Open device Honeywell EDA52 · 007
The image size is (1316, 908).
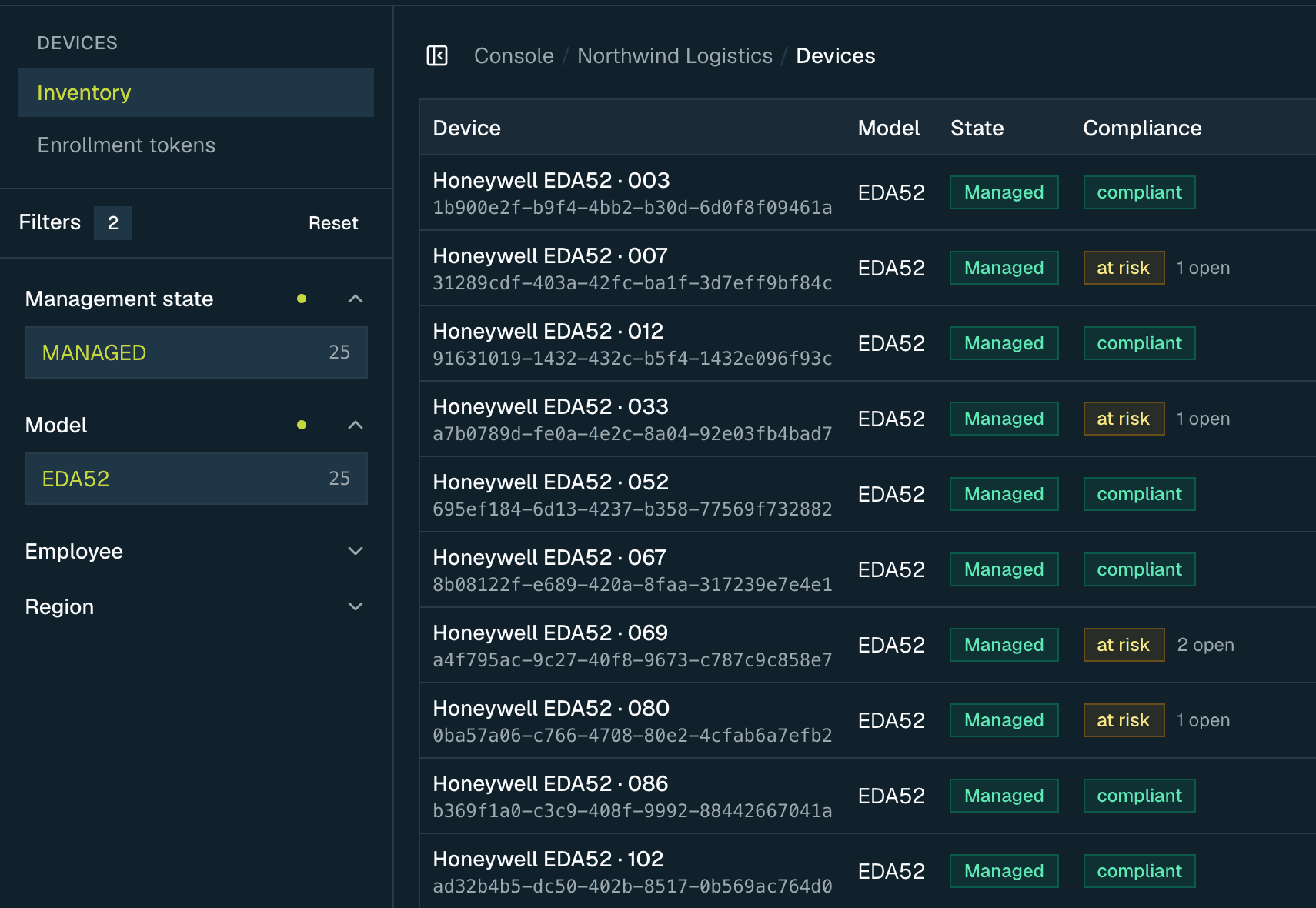point(550,255)
